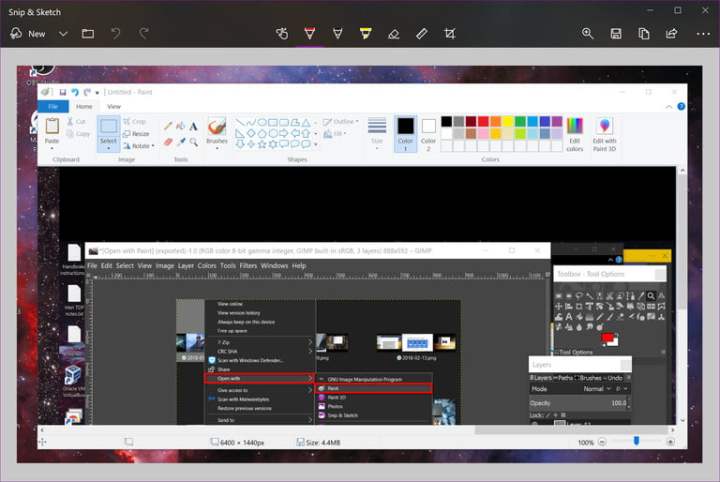Pick the yellow Highlighter tool
Image resolution: width=720 pixels, height=482 pixels.
(x=365, y=33)
